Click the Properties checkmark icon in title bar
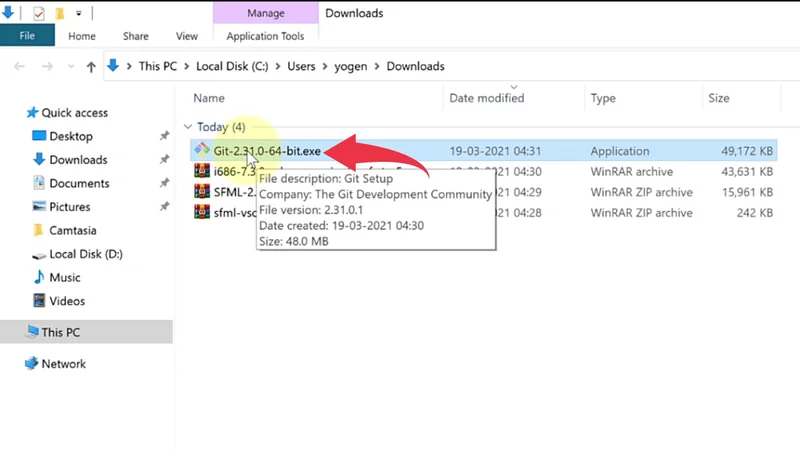 [38, 13]
